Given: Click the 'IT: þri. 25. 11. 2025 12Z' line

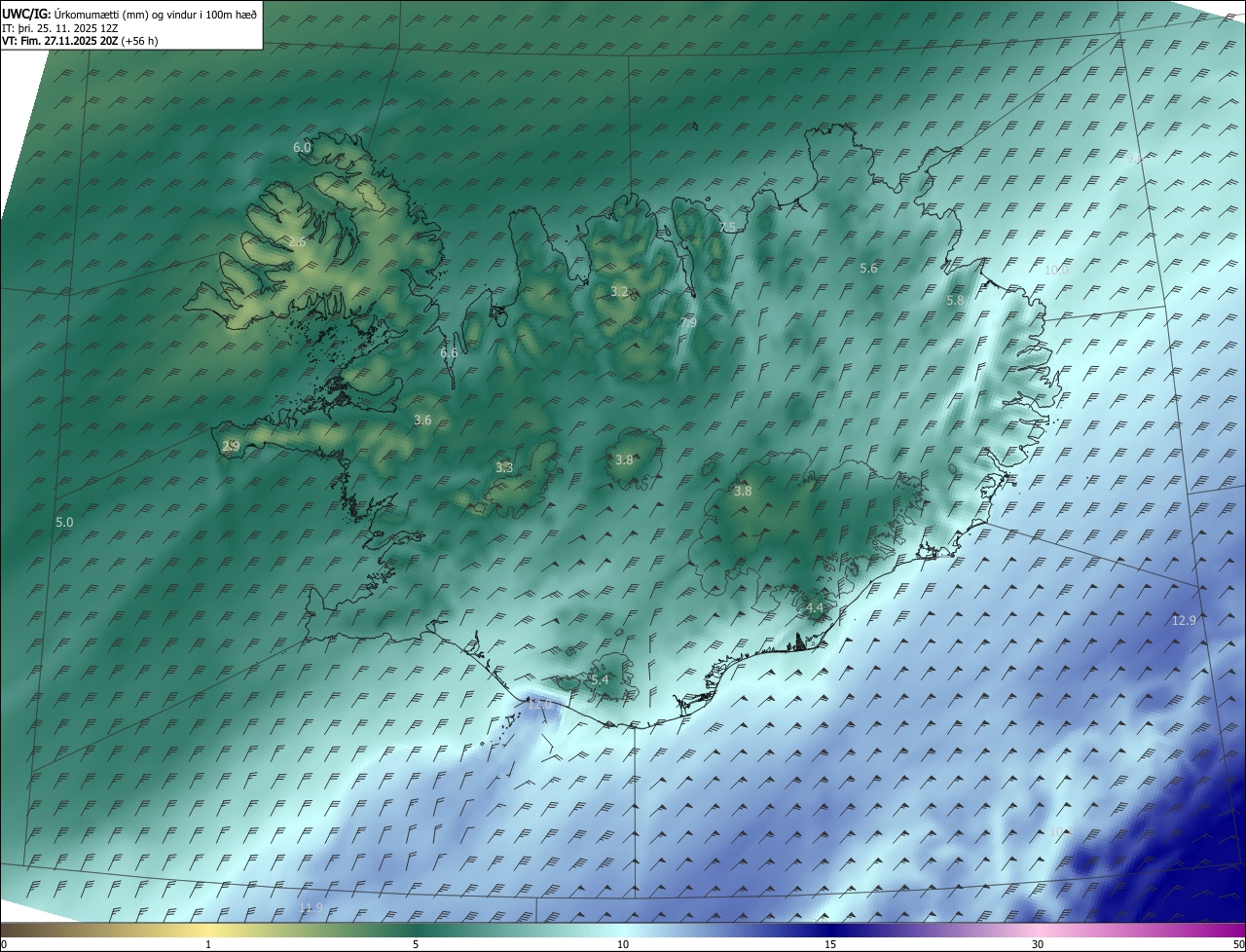Looking at the screenshot, I should 60,28.
